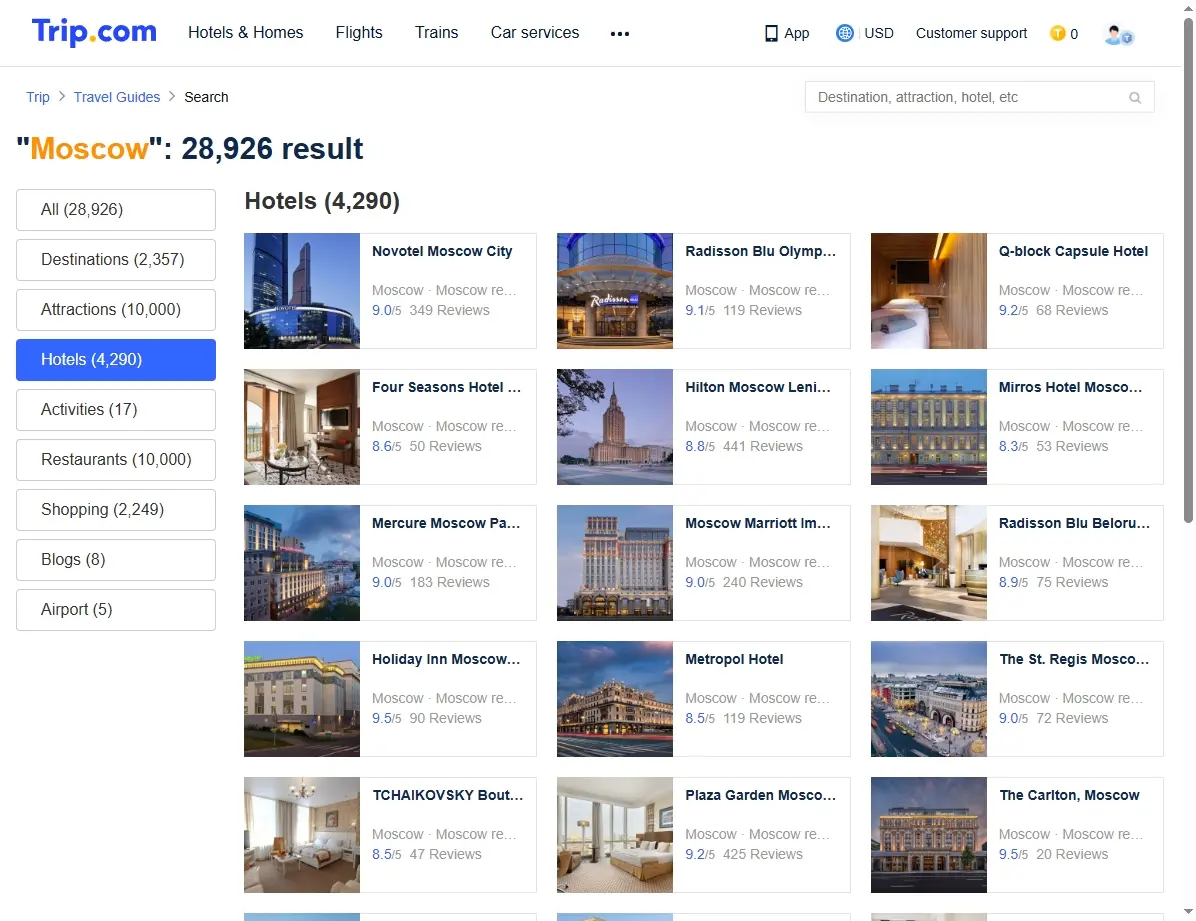Go to Trip breadcrumb link
1196x921 pixels.
(x=37, y=97)
